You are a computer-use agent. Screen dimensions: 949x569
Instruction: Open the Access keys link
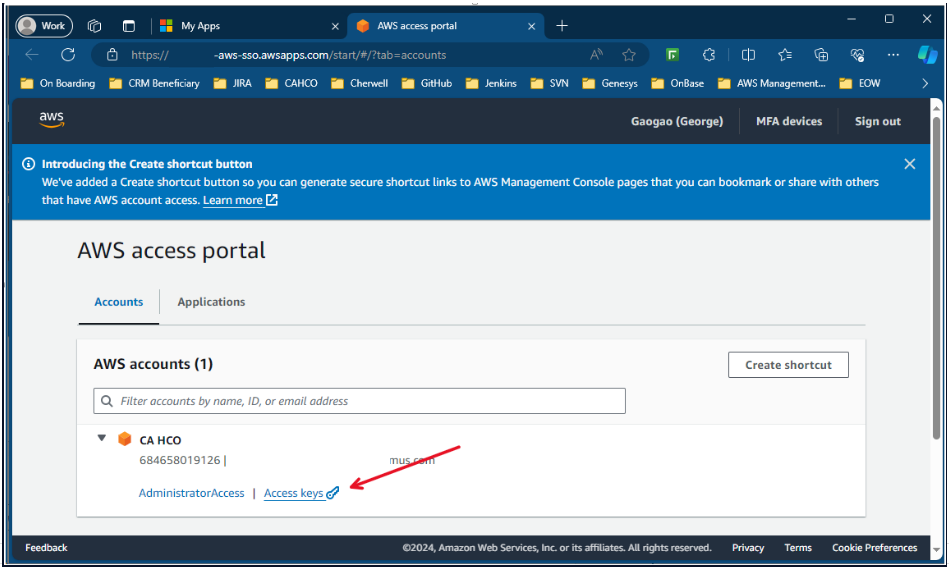pyautogui.click(x=301, y=493)
